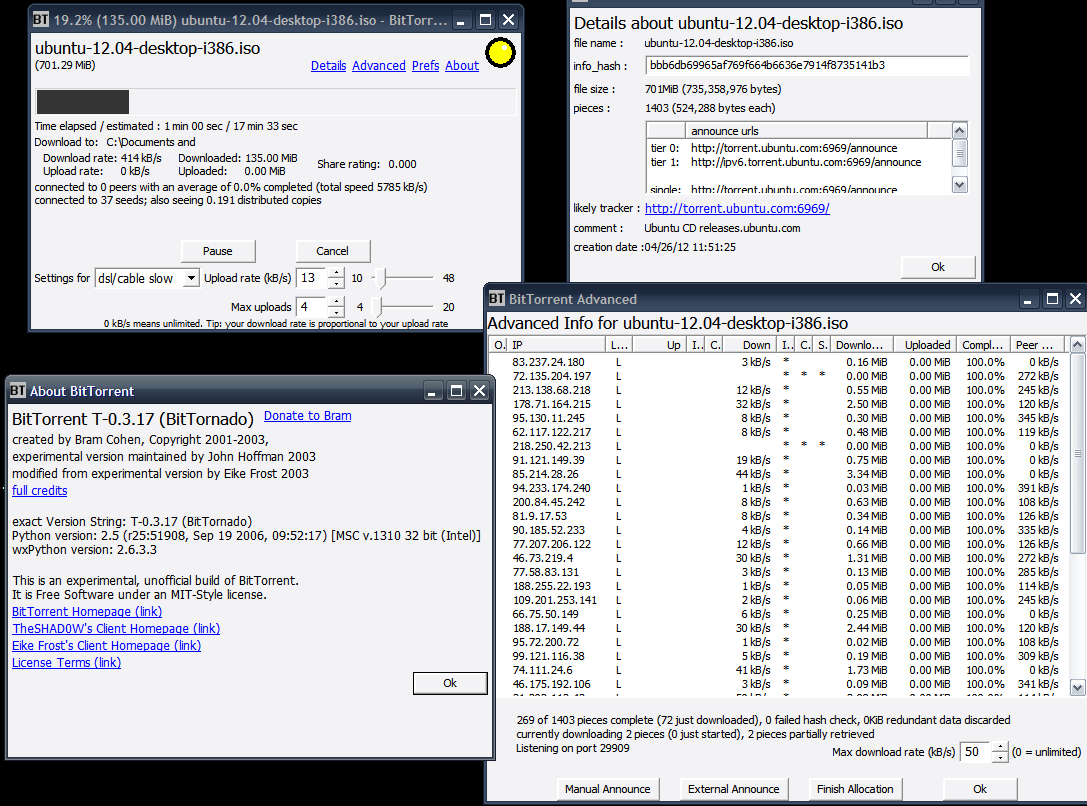This screenshot has height=806, width=1087.
Task: Open the Donate to Bram link
Action: pyautogui.click(x=308, y=416)
